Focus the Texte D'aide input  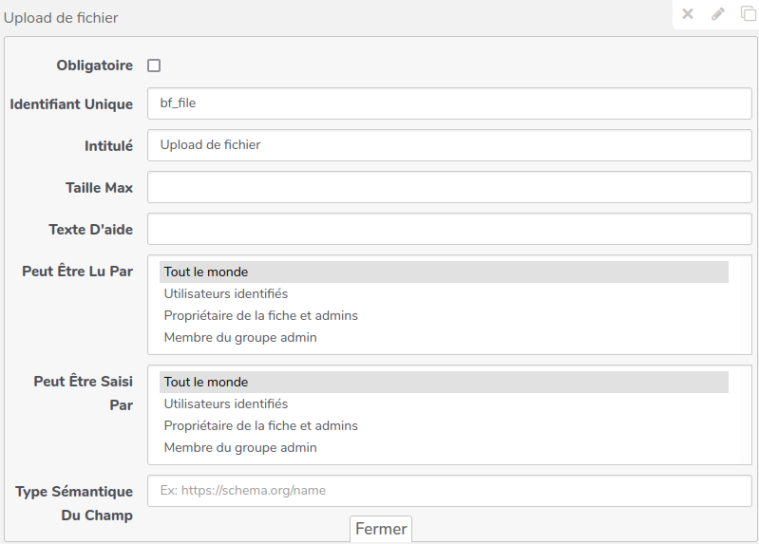point(449,229)
